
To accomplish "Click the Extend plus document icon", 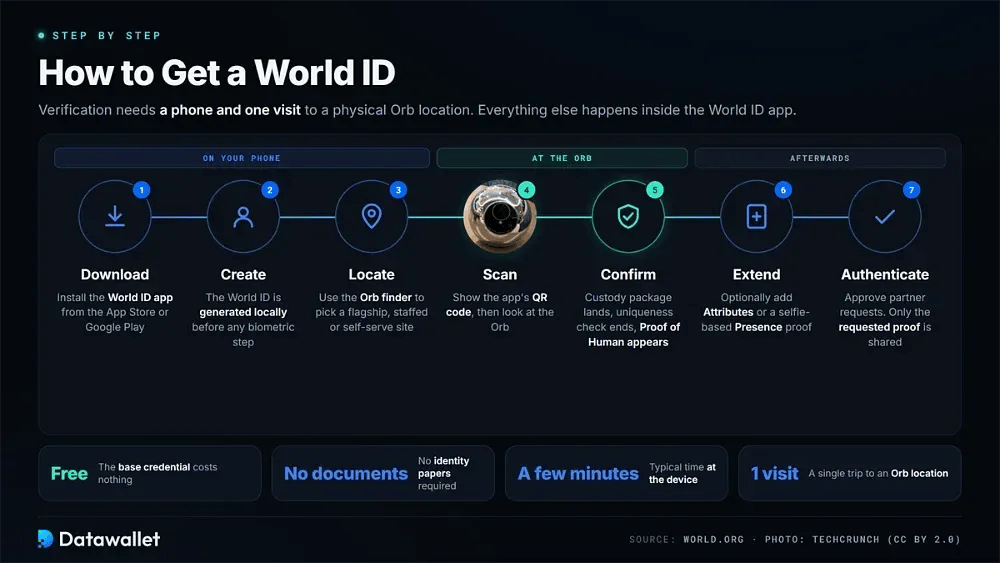I will click(756, 217).
